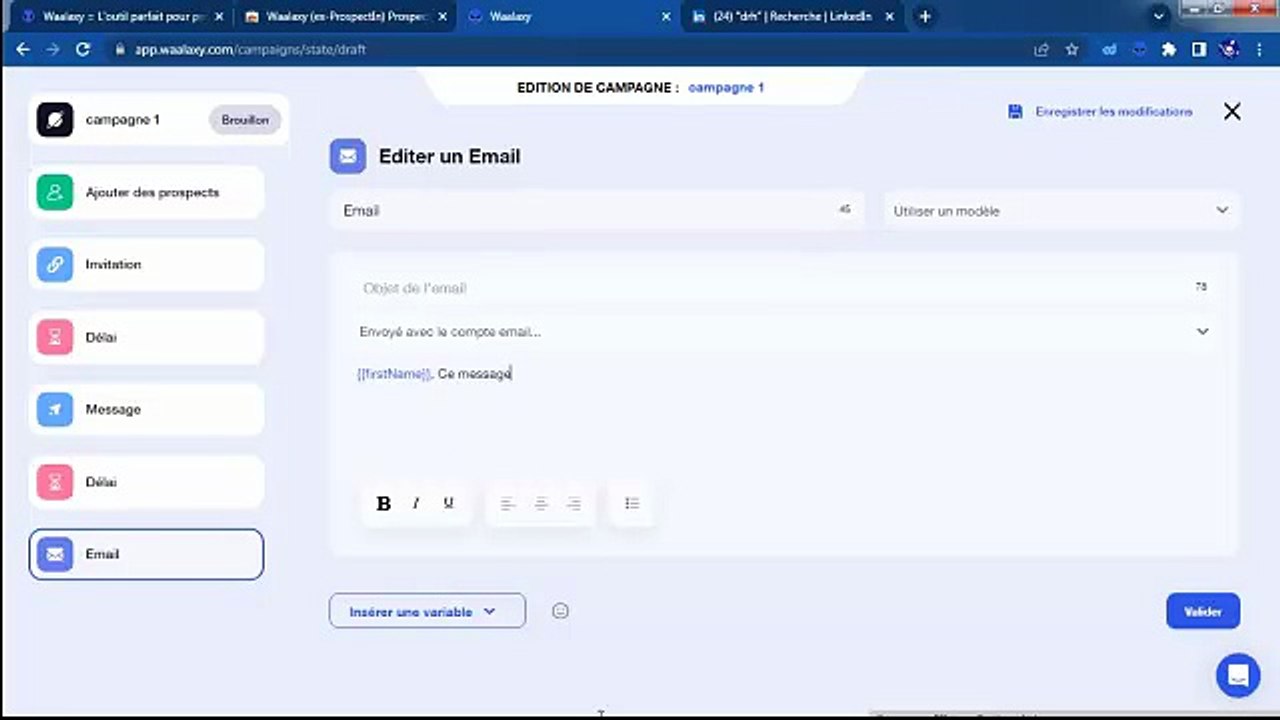
Task: Click the campagne 1 planet icon
Action: (x=55, y=120)
